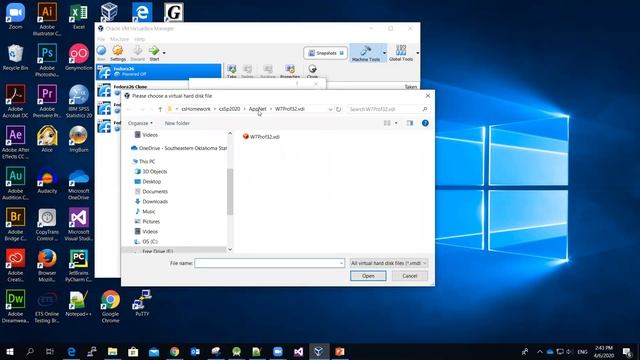This screenshot has height=360, width=640.
Task: Open the Global Tools dropdown arrow
Action: pos(417,53)
